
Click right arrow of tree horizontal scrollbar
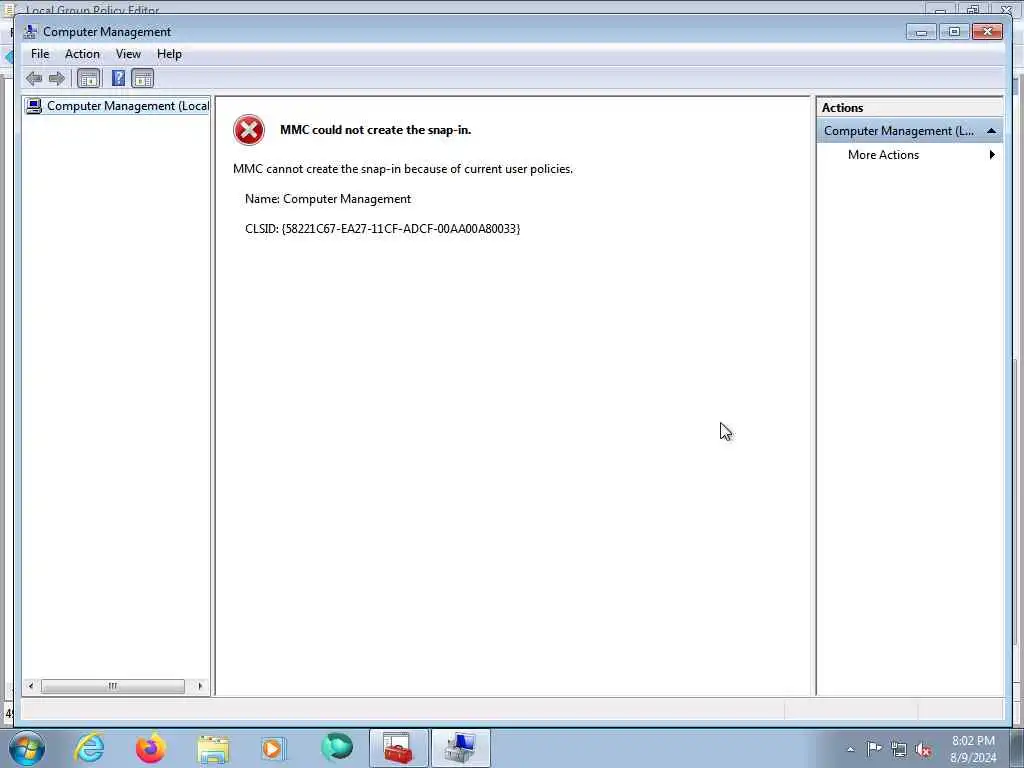pyautogui.click(x=200, y=686)
